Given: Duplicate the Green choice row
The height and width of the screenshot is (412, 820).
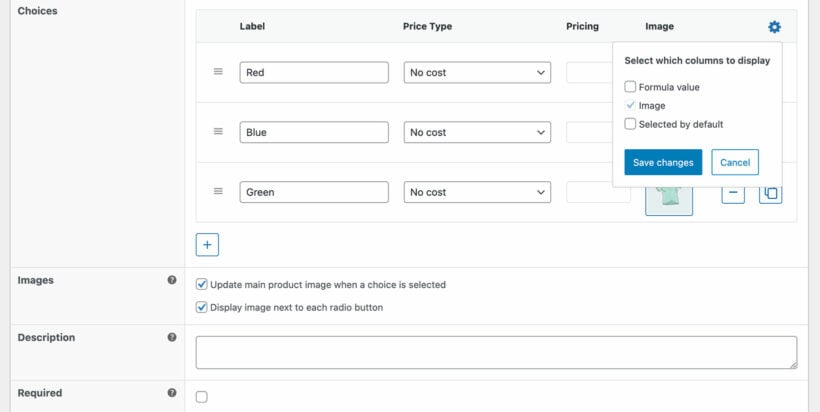Looking at the screenshot, I should [x=770, y=194].
